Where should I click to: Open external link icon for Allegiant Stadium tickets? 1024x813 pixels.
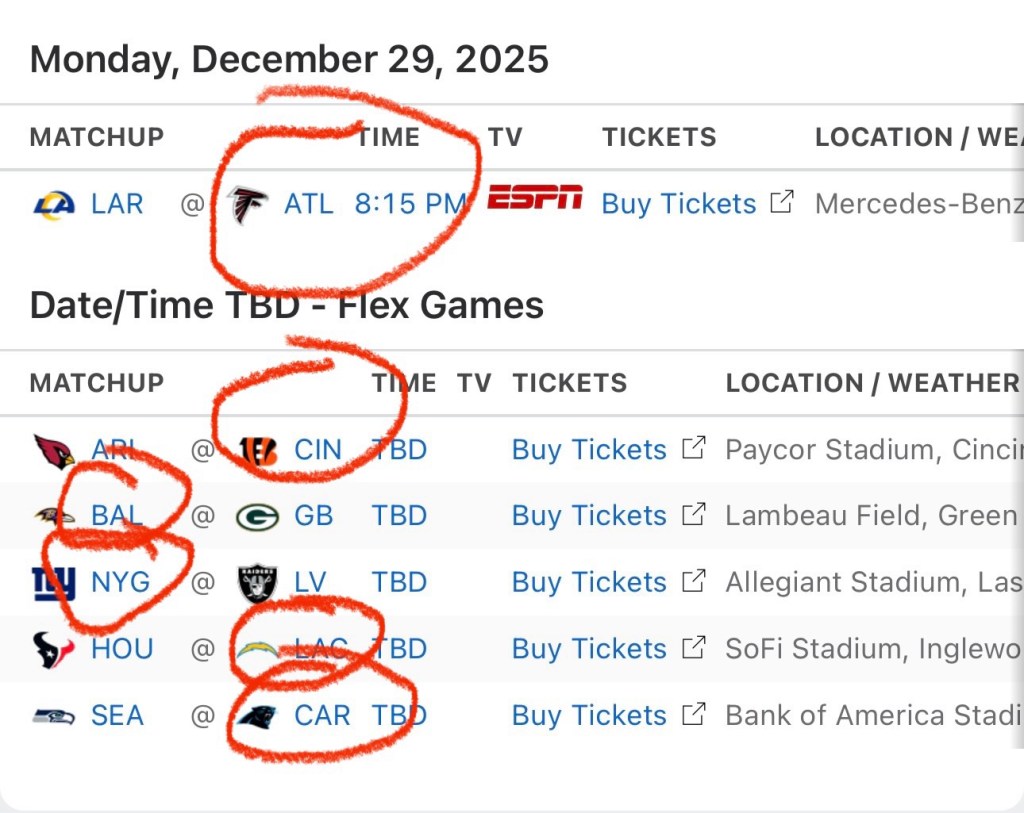click(694, 581)
